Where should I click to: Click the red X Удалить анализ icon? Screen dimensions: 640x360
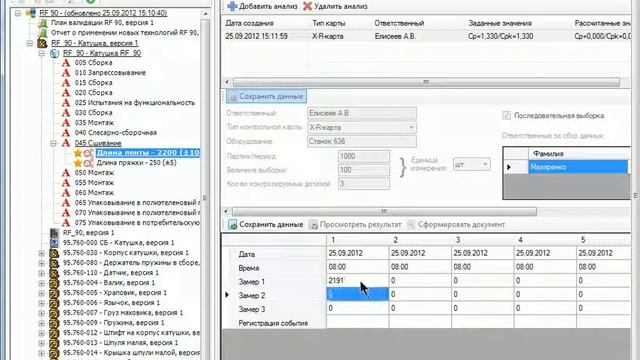tap(307, 6)
